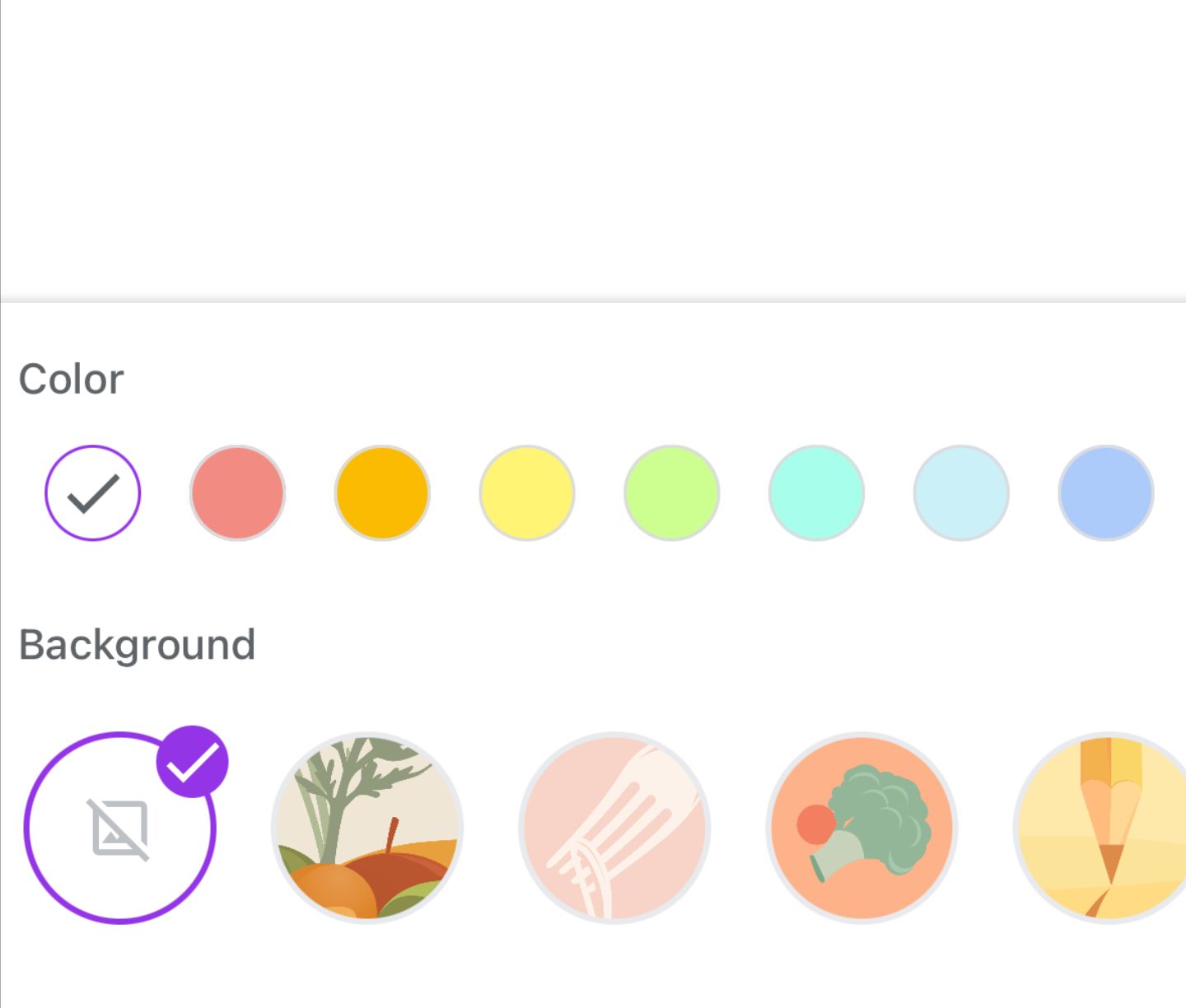The width and height of the screenshot is (1186, 1008).
Task: Click the crossed-out image no-background icon
Action: pos(119,828)
